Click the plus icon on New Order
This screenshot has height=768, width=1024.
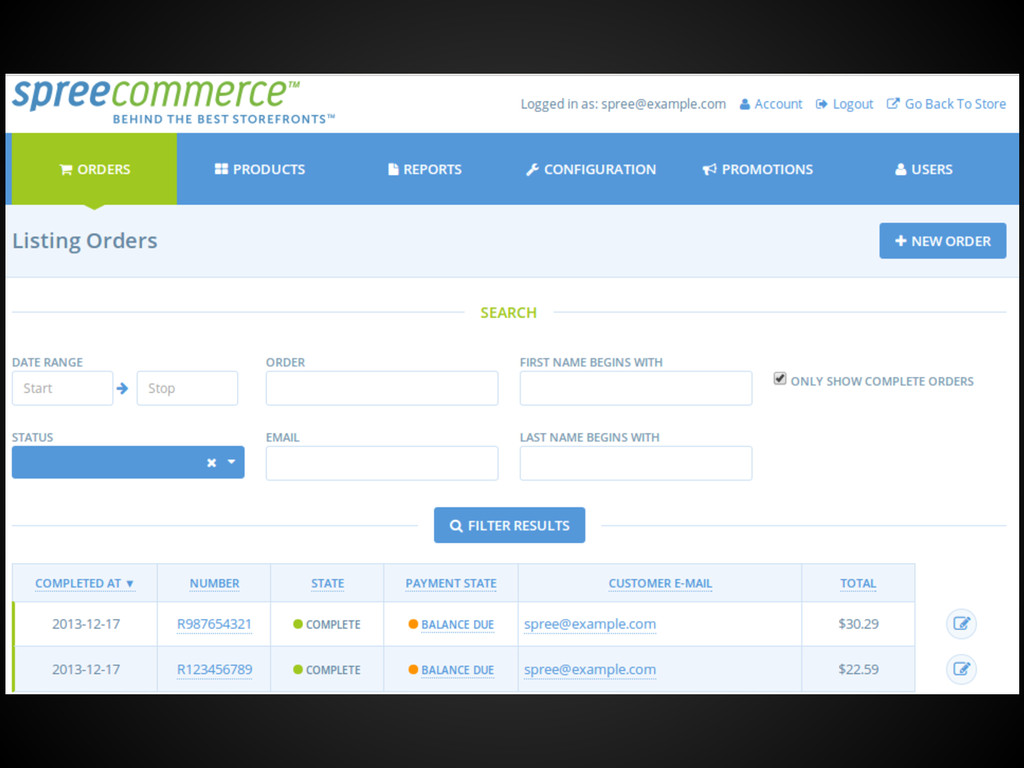[901, 241]
